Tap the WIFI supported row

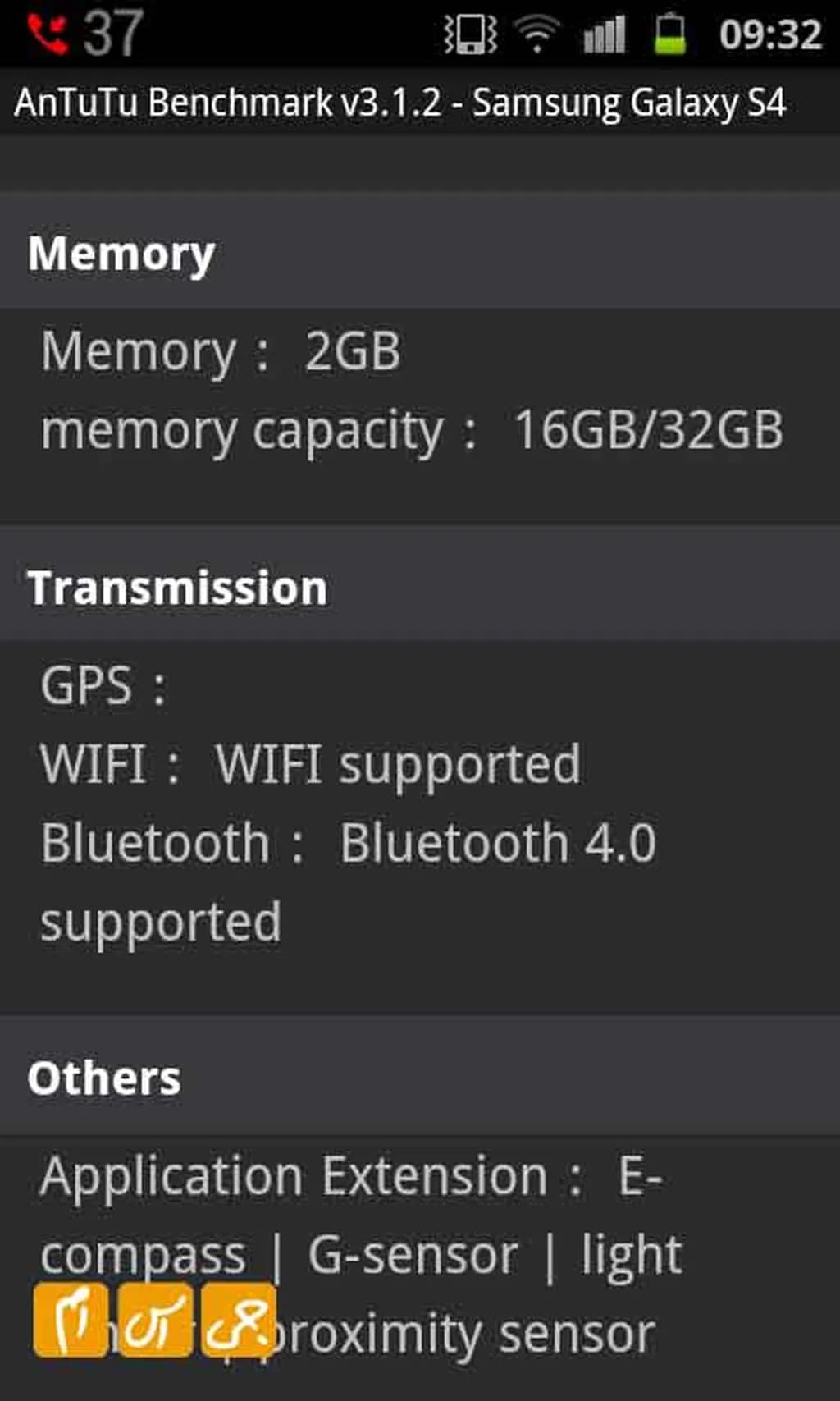coord(312,765)
